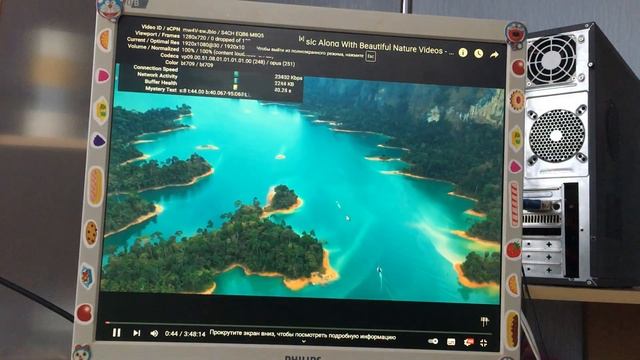The height and width of the screenshot is (360, 640).
Task: Click the 'Прокрутите экран вниз' hint text
Action: point(302,335)
